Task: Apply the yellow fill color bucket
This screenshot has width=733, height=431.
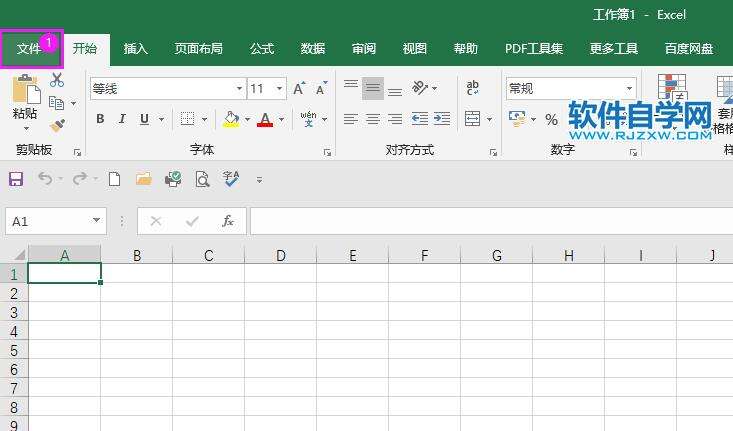Action: 231,119
